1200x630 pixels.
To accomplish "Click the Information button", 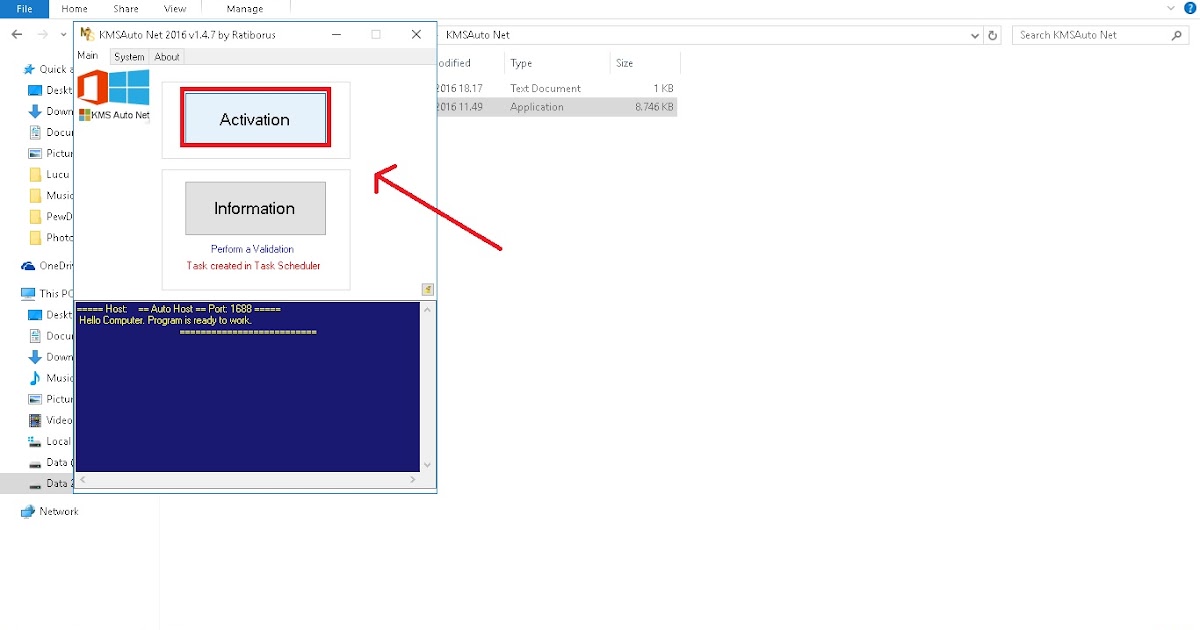I will click(x=255, y=208).
